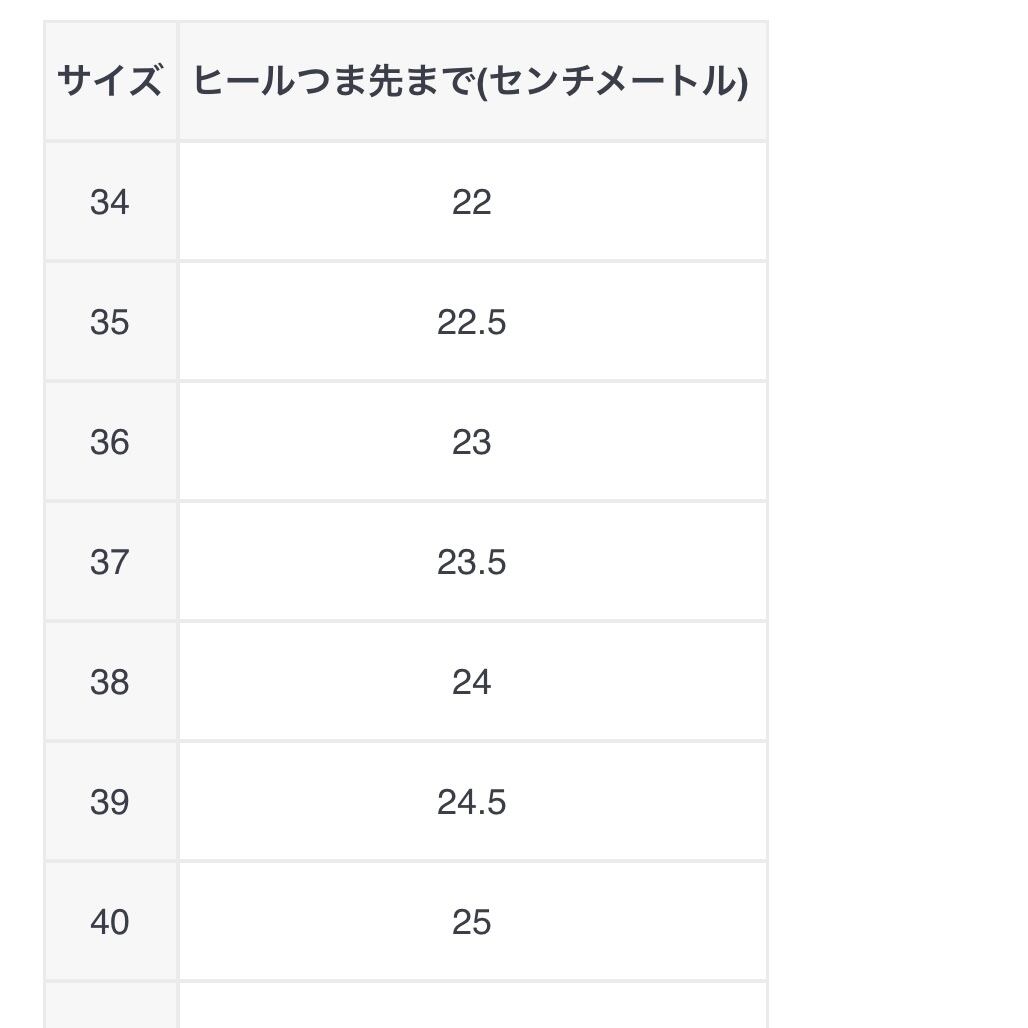This screenshot has height=1028, width=1028.
Task: Click the サイズ column header
Action: pyautogui.click(x=110, y=81)
